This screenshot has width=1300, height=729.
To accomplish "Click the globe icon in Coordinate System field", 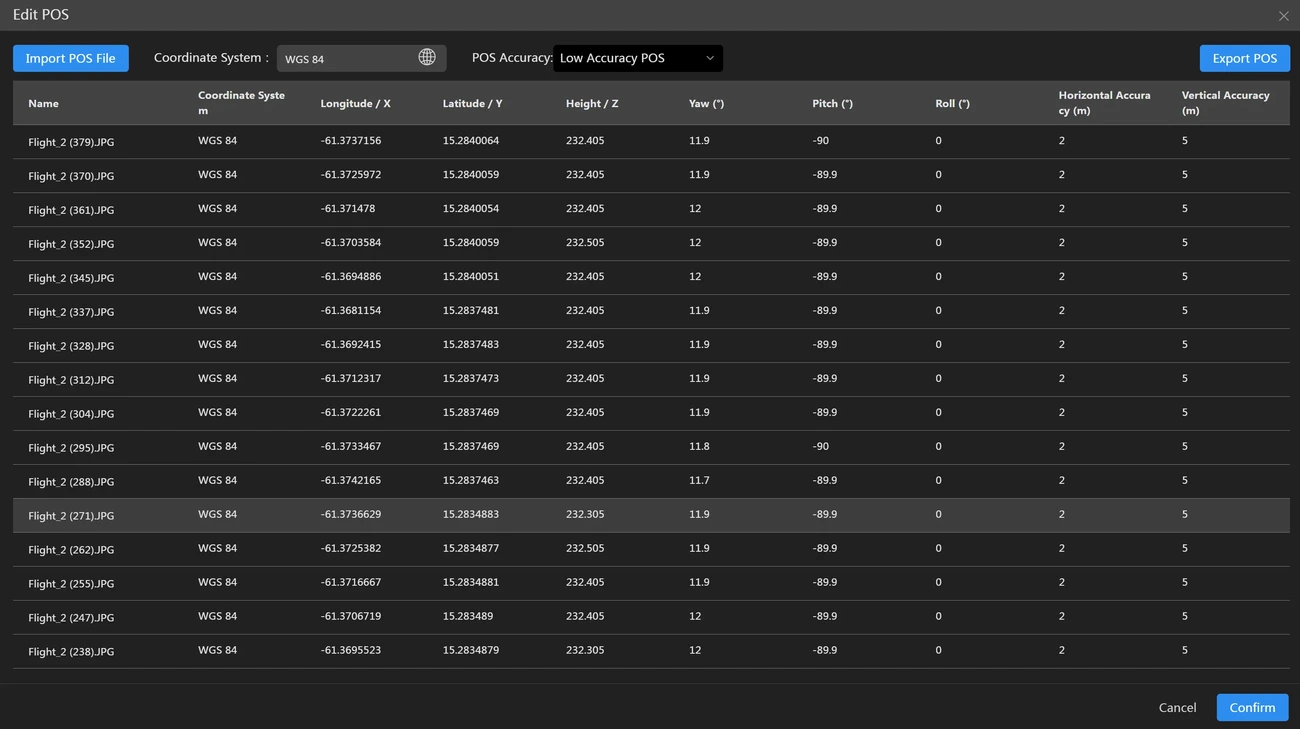I will coord(427,58).
